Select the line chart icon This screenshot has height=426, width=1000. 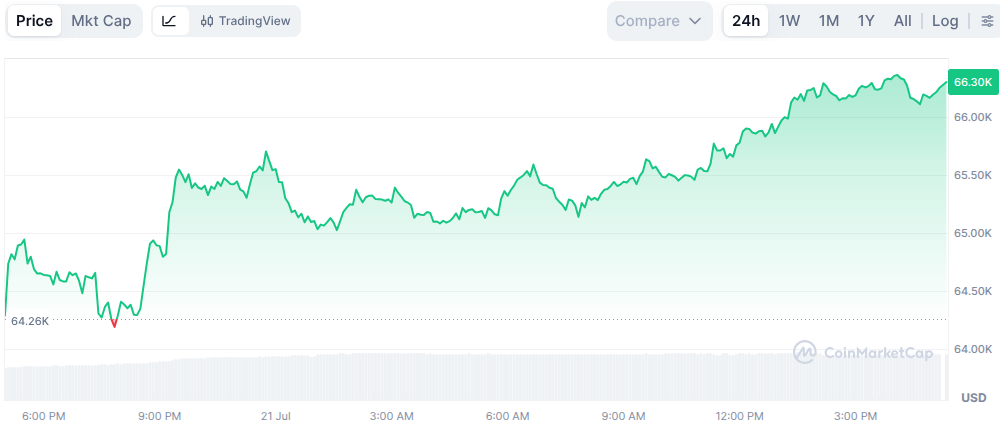170,21
